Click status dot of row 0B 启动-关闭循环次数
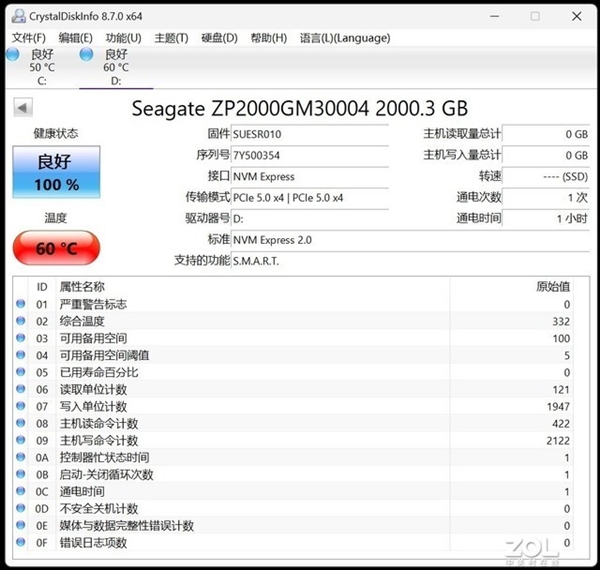The image size is (600, 570). (21, 474)
